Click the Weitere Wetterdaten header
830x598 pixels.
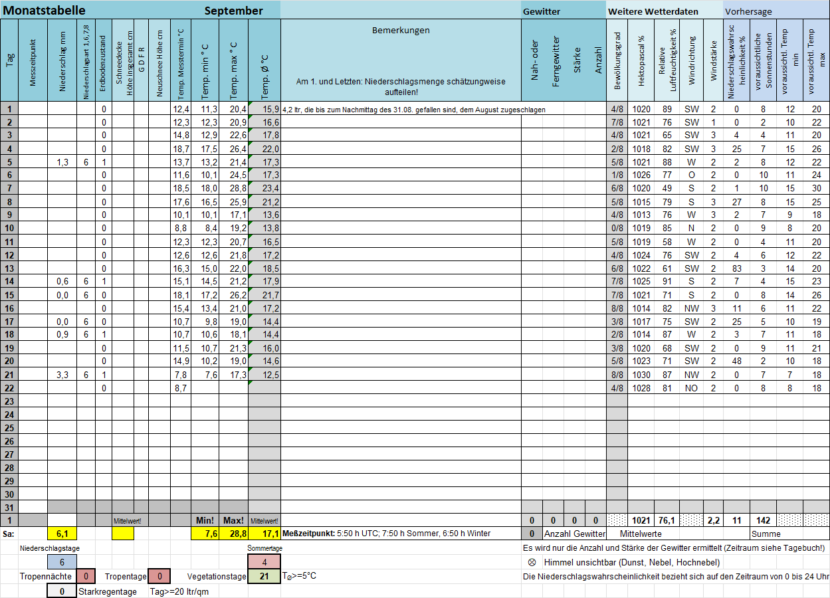pos(665,11)
